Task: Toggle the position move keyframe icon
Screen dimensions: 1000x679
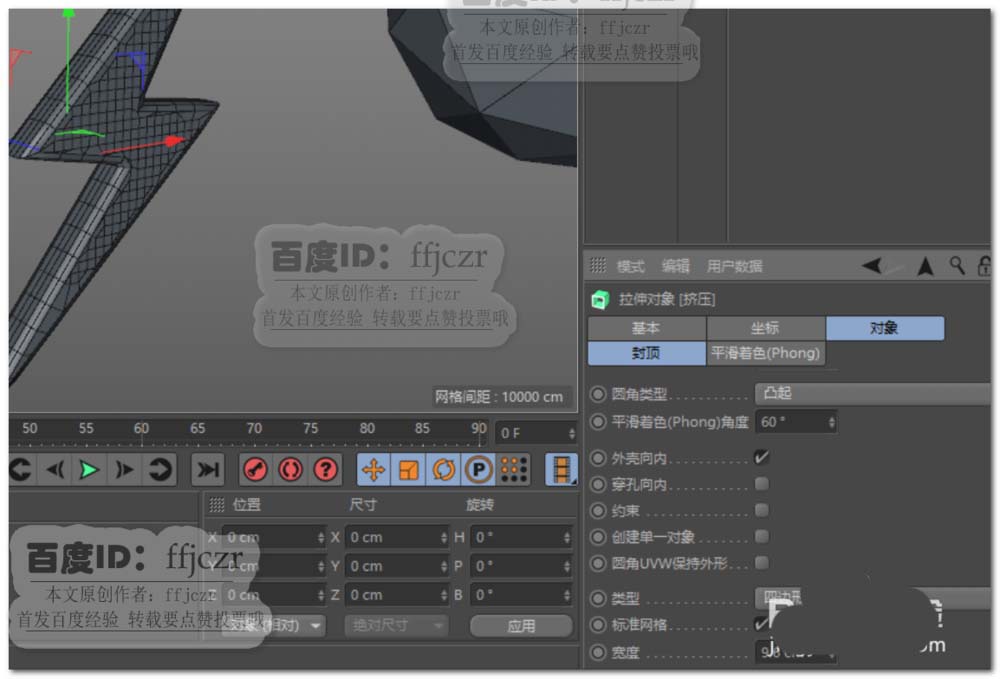Action: click(373, 469)
